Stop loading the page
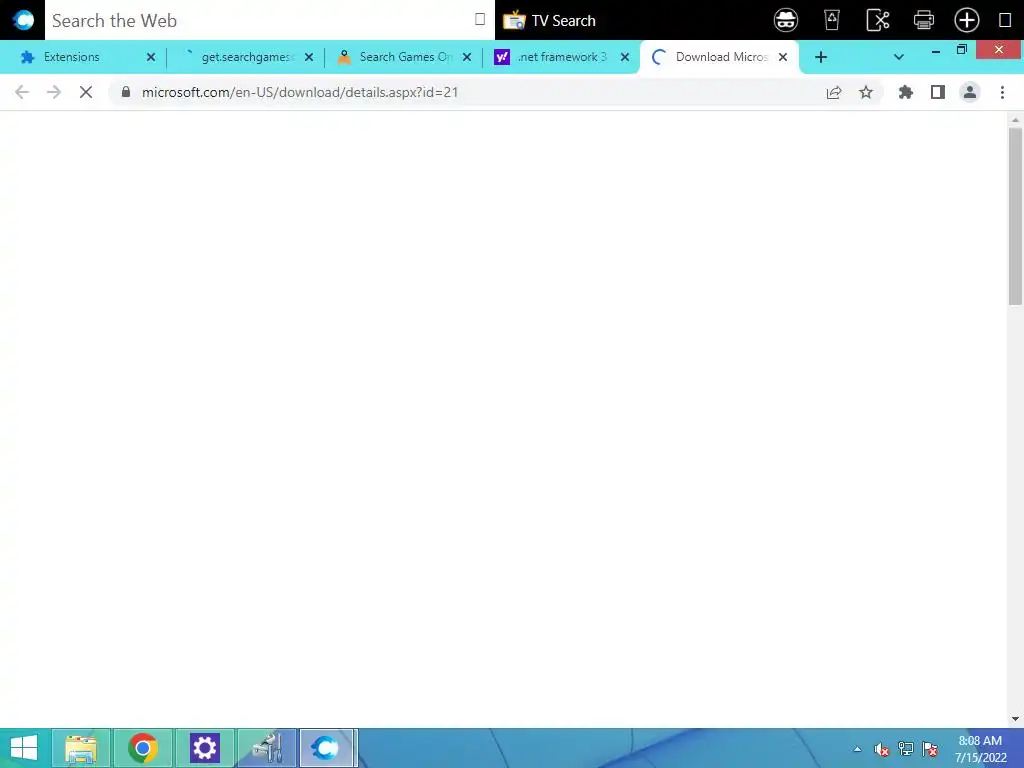 click(x=86, y=92)
